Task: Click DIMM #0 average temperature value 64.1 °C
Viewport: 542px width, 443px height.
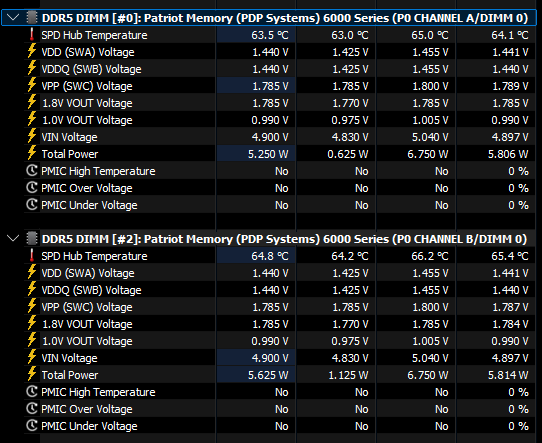Action: coord(510,35)
